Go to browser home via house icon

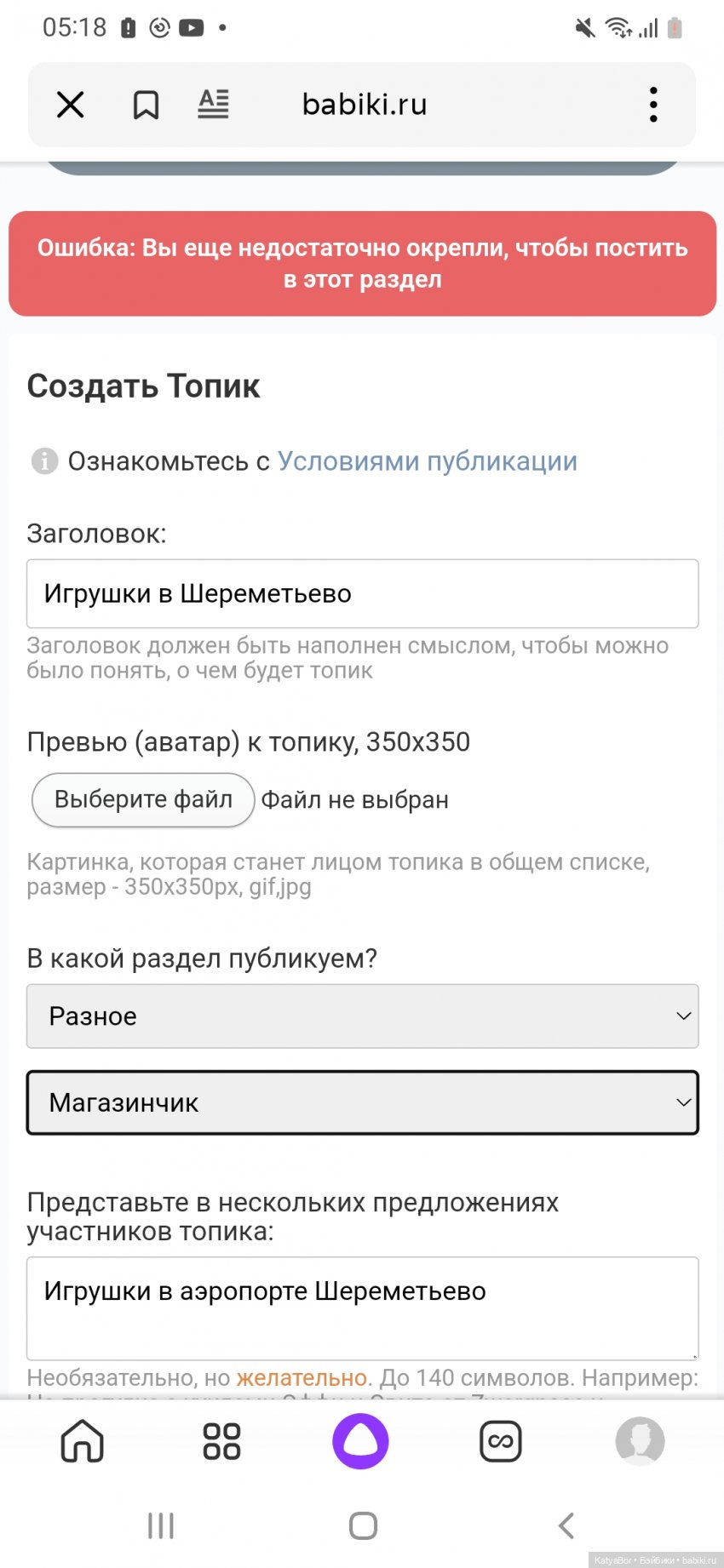pos(80,1442)
